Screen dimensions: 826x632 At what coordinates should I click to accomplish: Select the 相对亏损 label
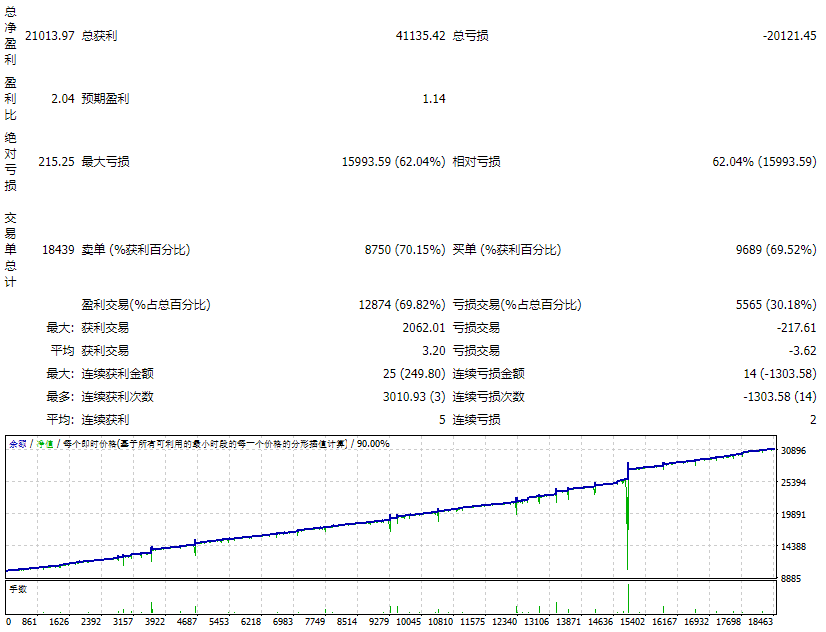click(x=477, y=162)
